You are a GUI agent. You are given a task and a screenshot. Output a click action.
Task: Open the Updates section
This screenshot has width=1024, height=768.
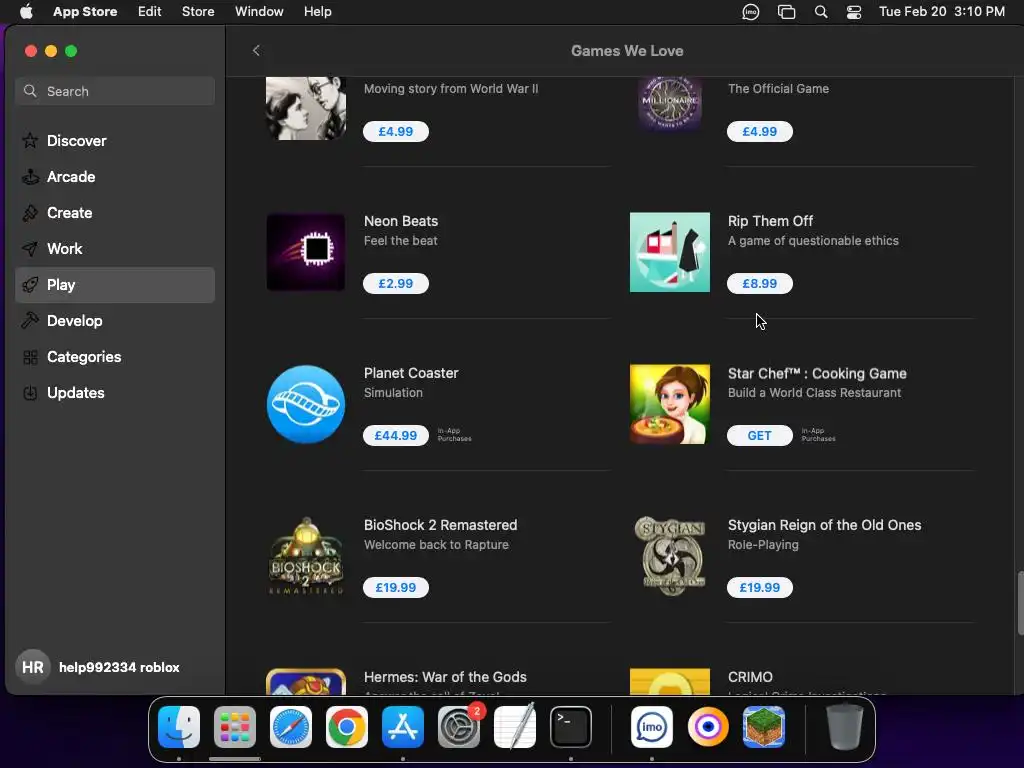coord(115,392)
